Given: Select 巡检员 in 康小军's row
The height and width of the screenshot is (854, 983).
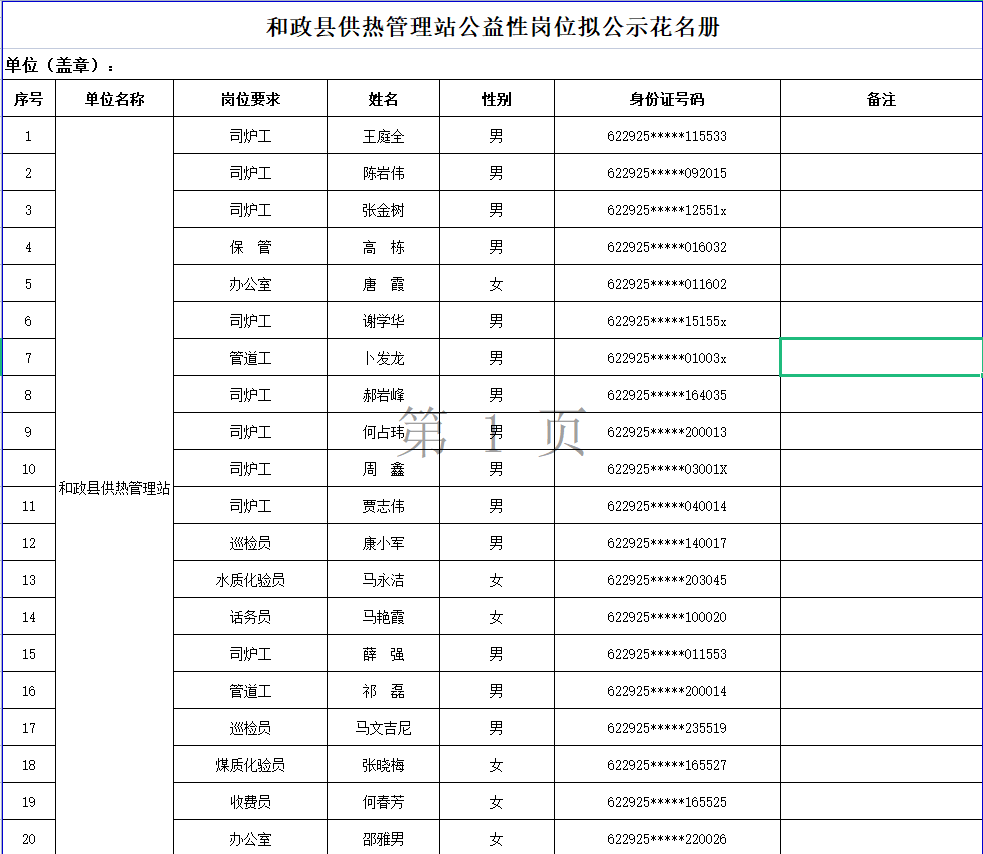Looking at the screenshot, I should pyautogui.click(x=250, y=542).
